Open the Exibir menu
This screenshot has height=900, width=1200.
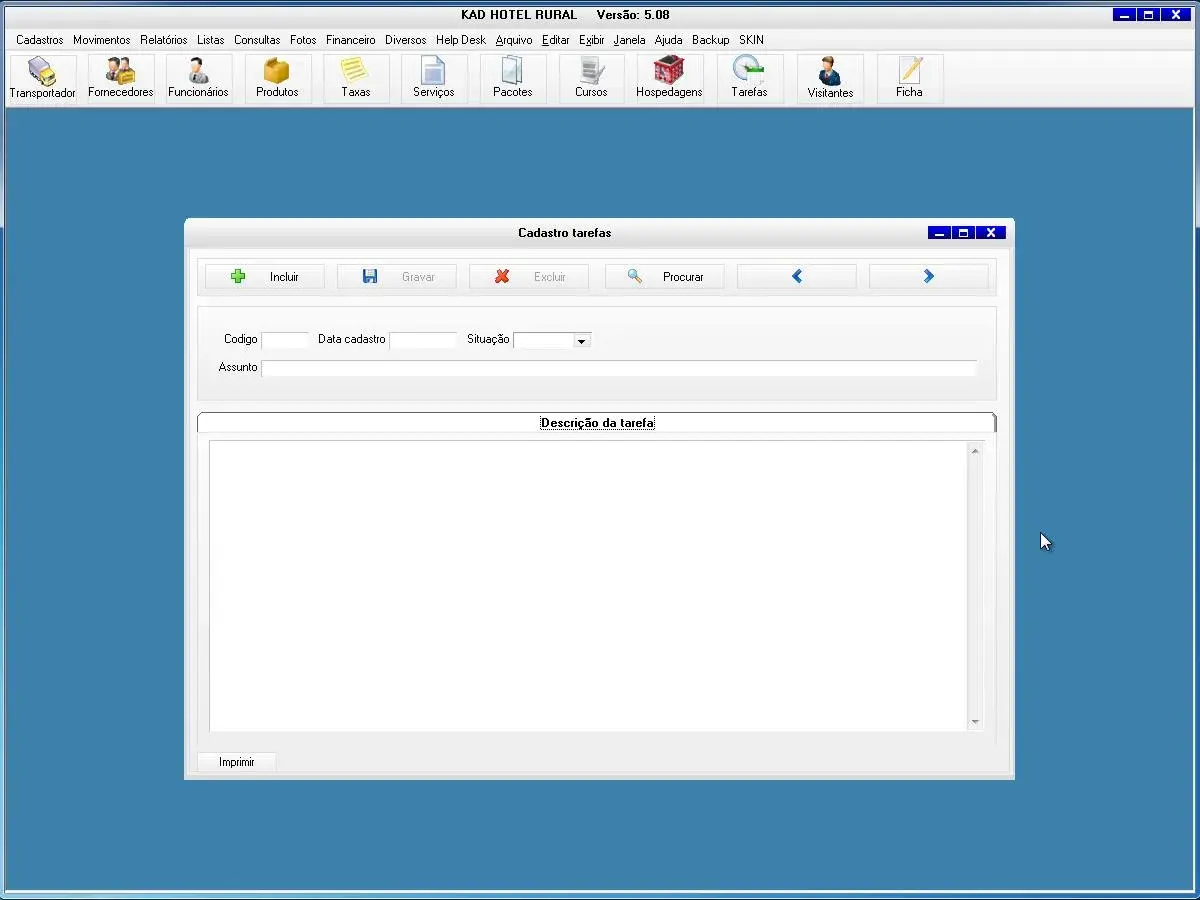point(592,40)
